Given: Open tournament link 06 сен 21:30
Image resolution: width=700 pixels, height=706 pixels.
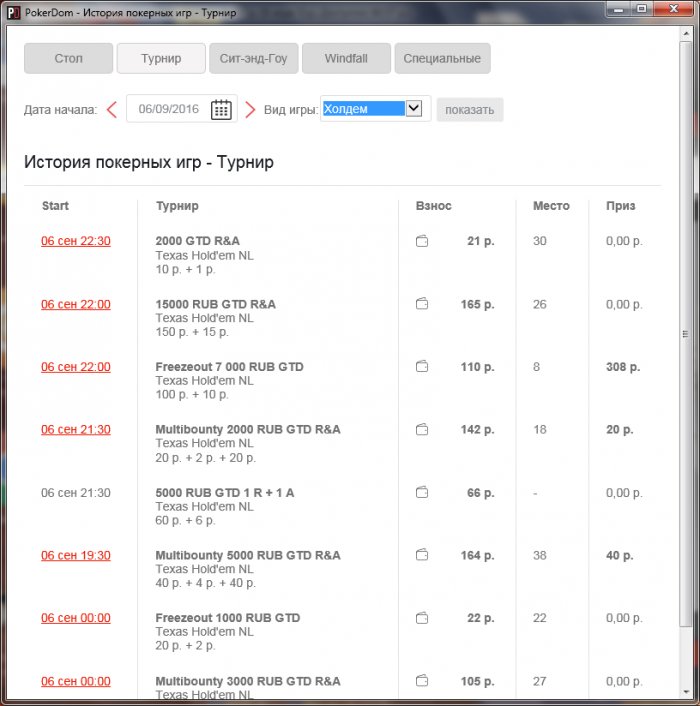Looking at the screenshot, I should [x=76, y=430].
